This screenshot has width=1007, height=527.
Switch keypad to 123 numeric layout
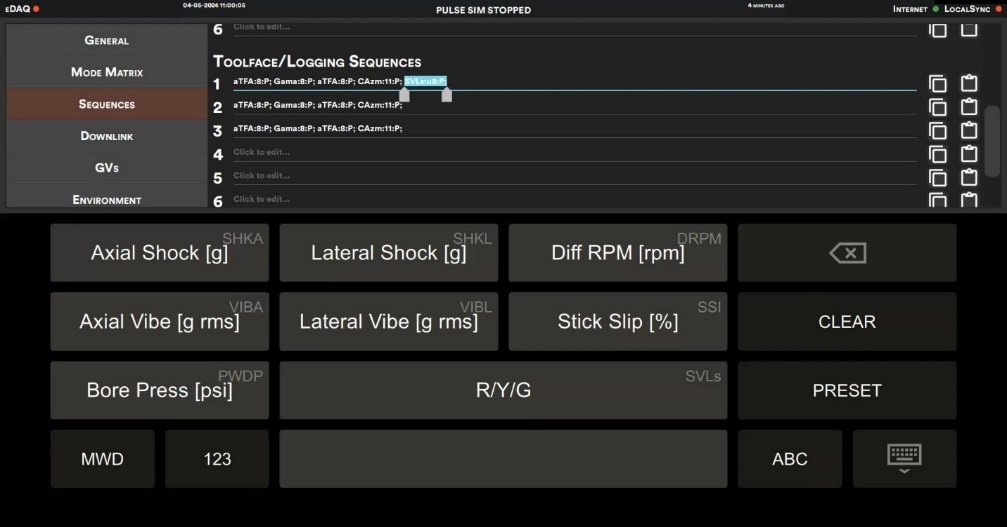click(217, 459)
